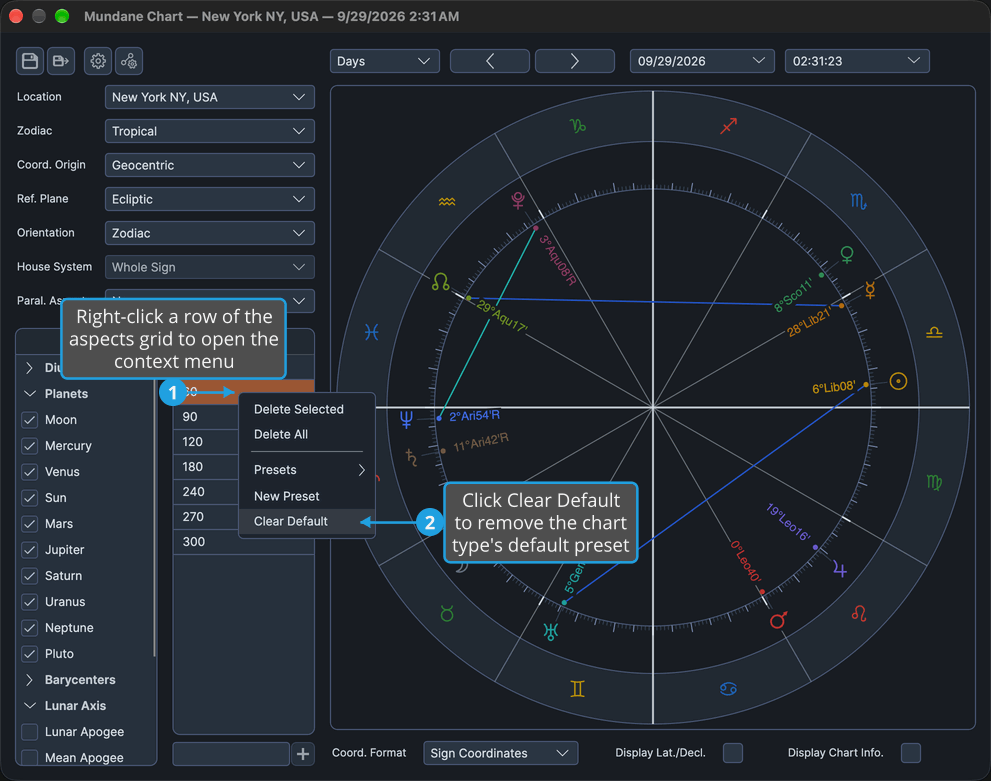
Task: Click the export chart icon
Action: tap(61, 61)
